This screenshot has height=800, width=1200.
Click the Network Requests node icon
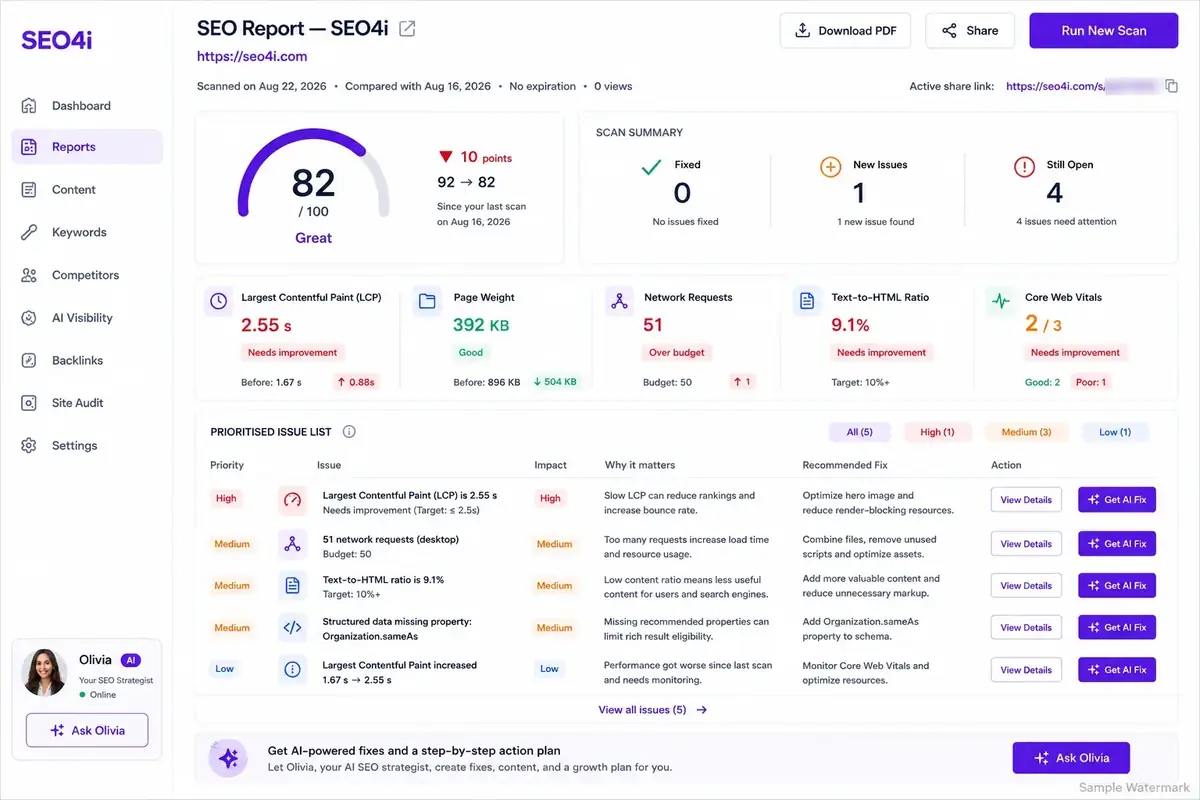click(619, 301)
